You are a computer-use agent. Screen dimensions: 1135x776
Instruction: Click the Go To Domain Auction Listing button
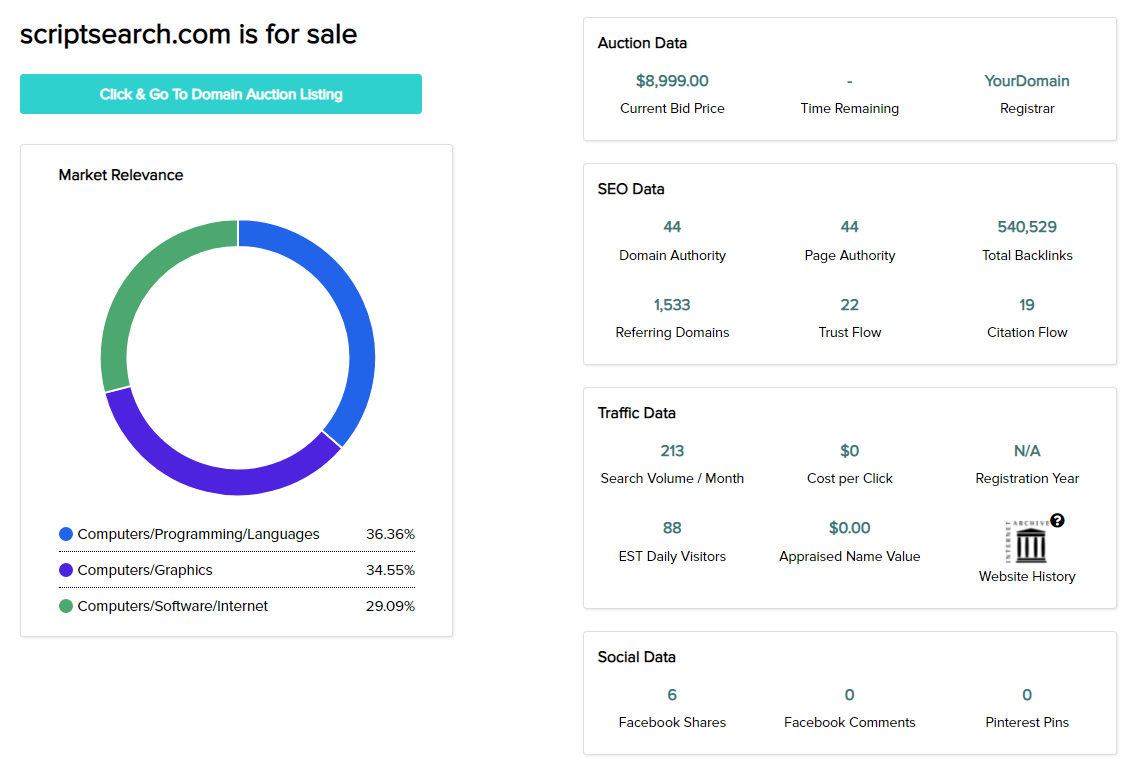[221, 94]
